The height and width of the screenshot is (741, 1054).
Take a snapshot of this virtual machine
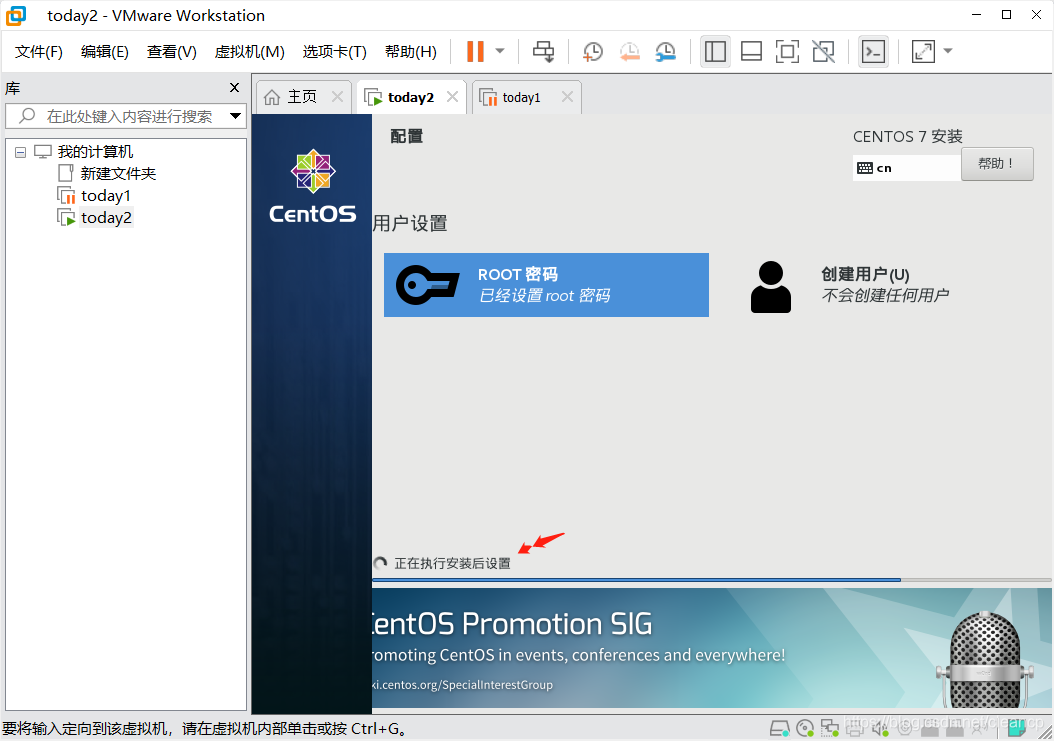(592, 51)
